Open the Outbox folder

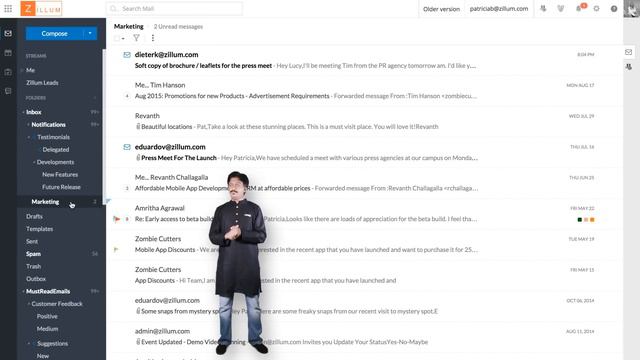[x=36, y=279]
